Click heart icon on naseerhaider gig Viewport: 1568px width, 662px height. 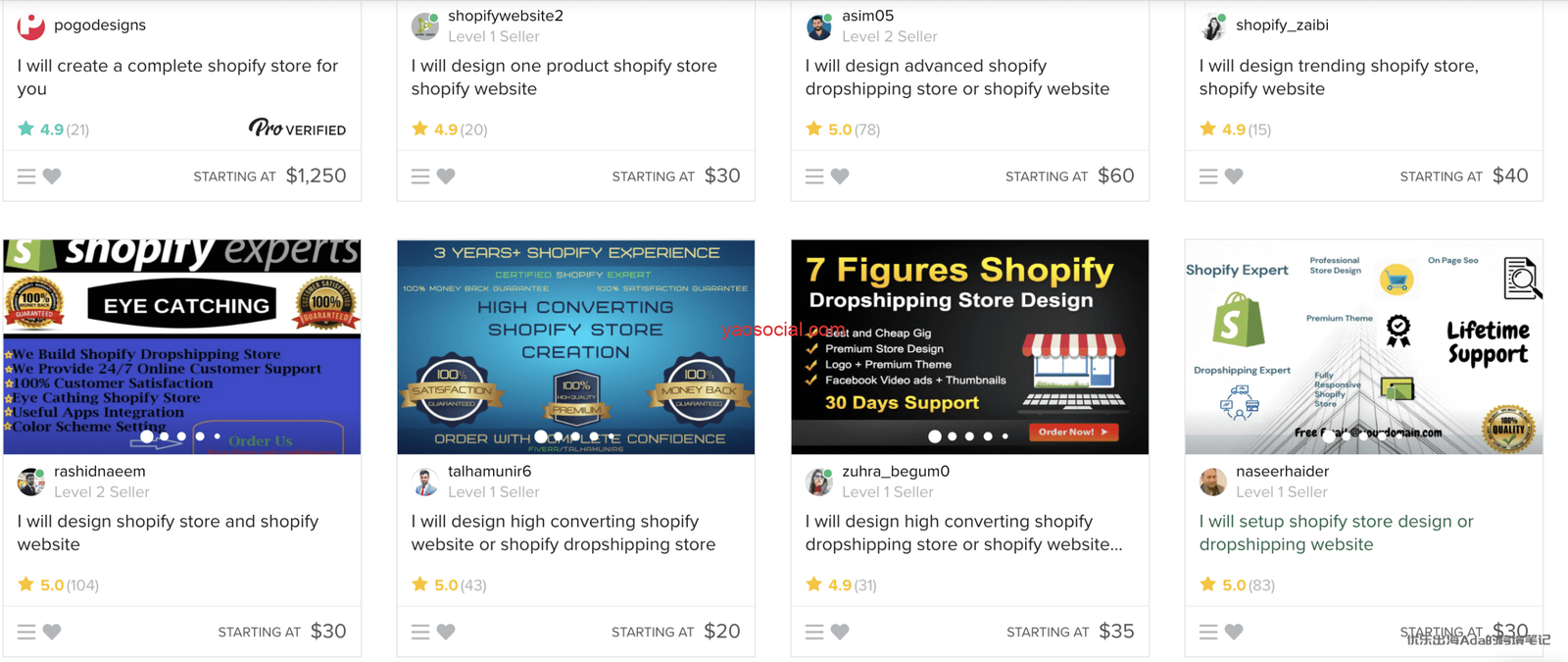(x=1234, y=632)
